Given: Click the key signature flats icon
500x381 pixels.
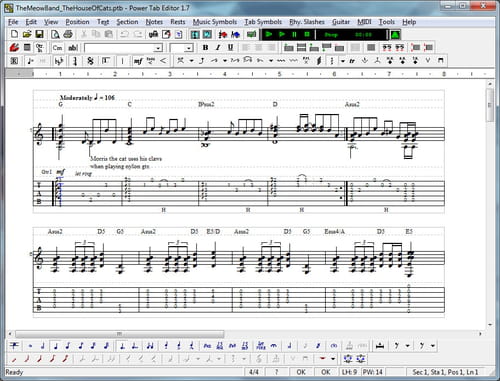Looking at the screenshot, I should [x=59, y=61].
